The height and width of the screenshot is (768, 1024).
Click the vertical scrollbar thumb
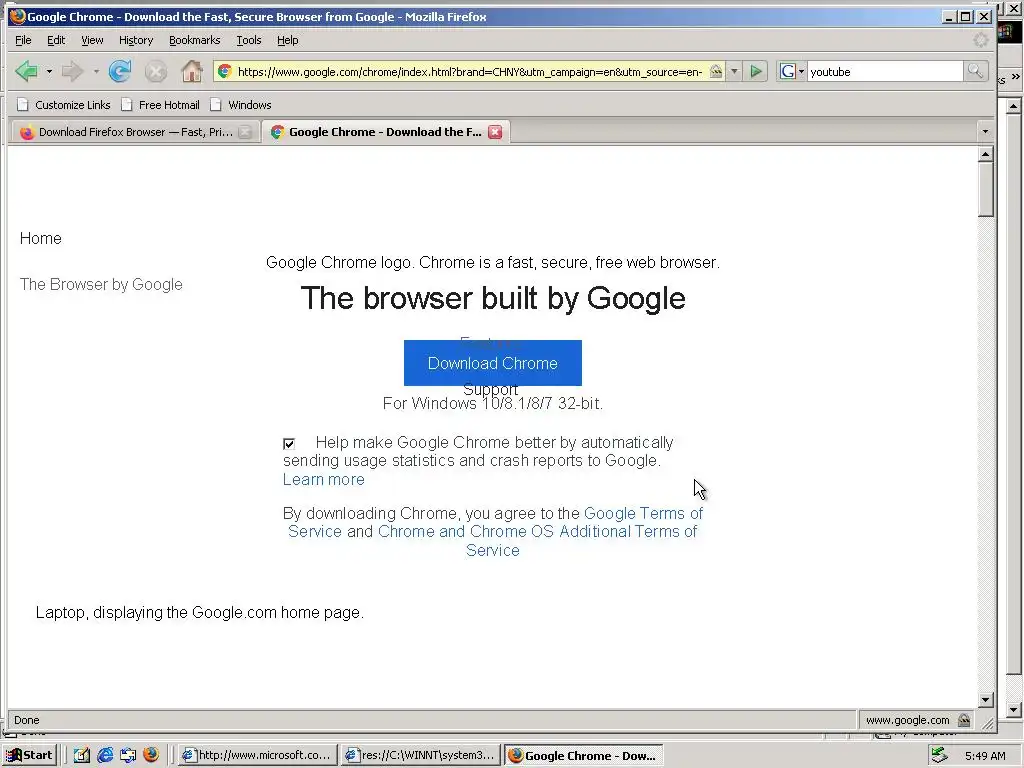pos(985,189)
